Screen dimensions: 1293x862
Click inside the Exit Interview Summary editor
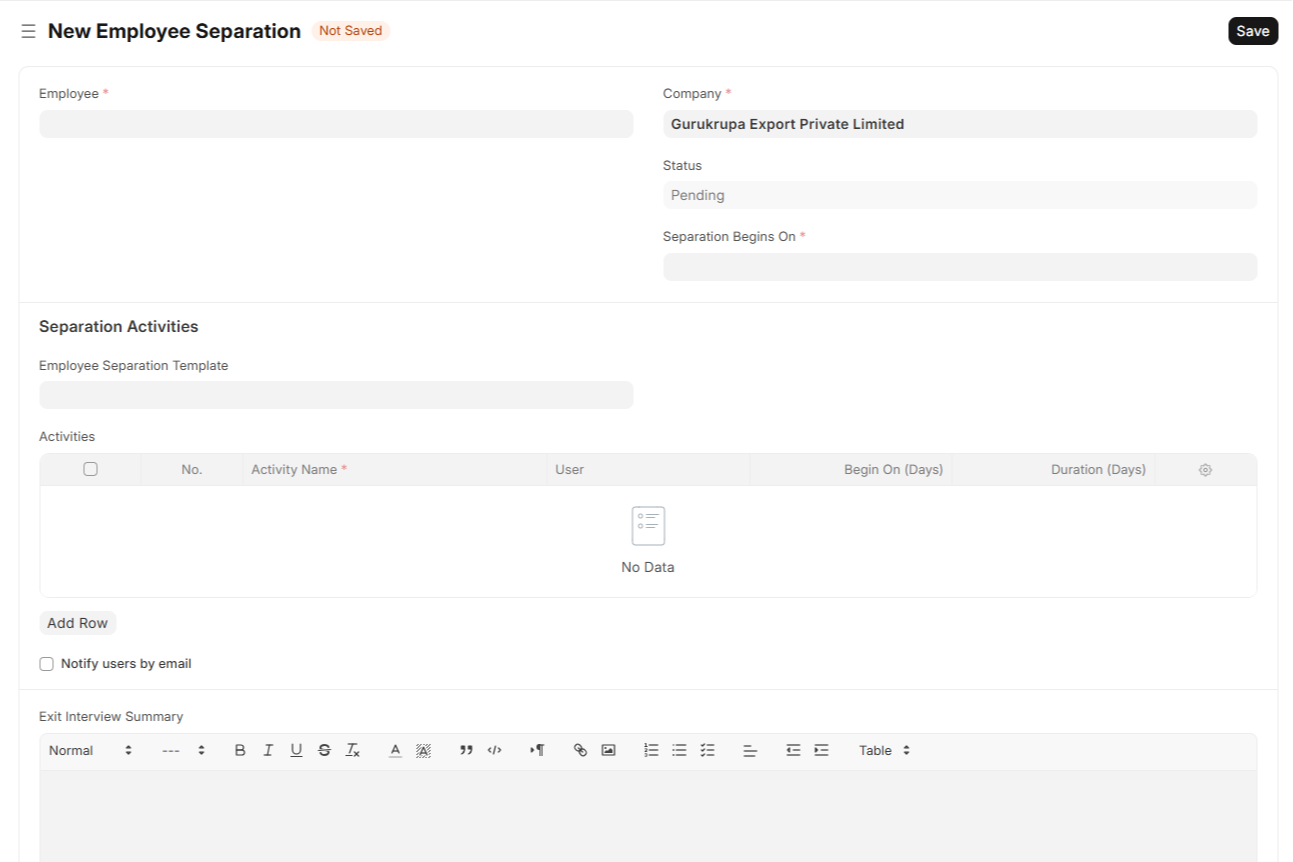pyautogui.click(x=648, y=815)
